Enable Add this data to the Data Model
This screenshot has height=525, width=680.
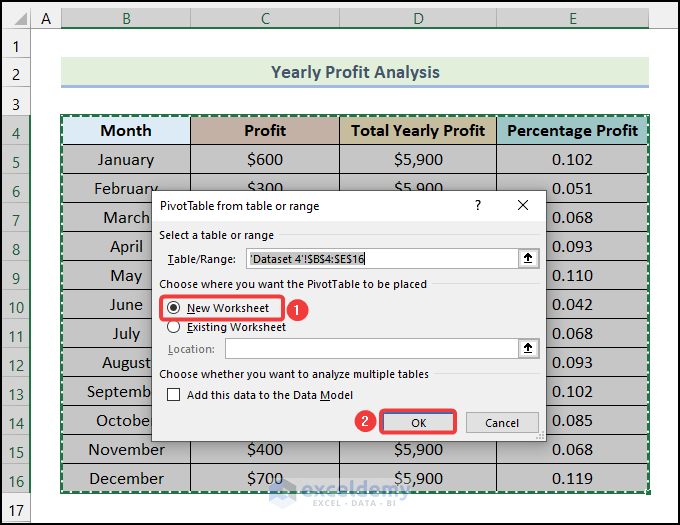(x=173, y=395)
